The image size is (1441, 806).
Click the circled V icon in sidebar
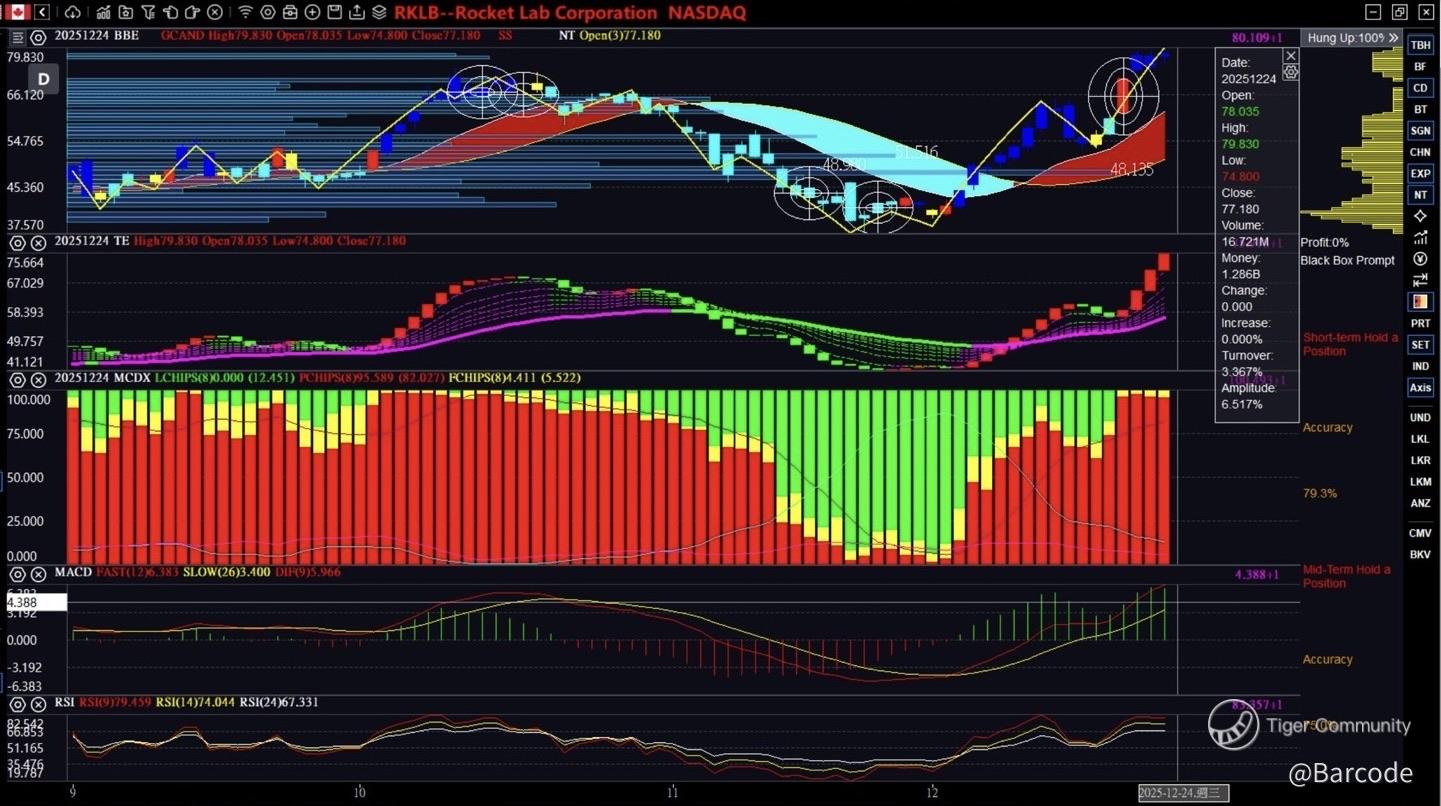coord(1419,259)
